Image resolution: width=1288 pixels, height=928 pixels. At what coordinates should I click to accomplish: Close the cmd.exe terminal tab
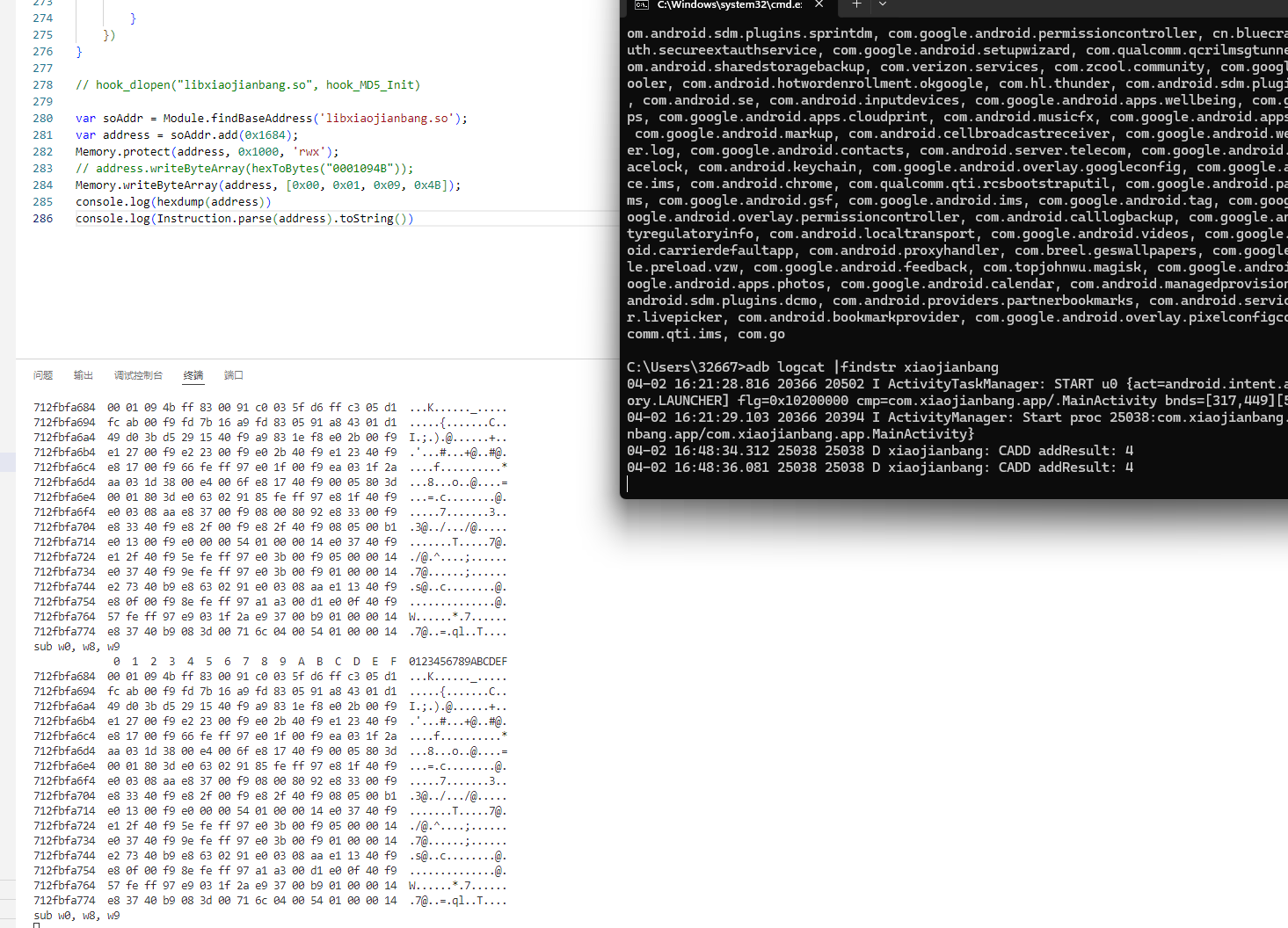click(819, 4)
